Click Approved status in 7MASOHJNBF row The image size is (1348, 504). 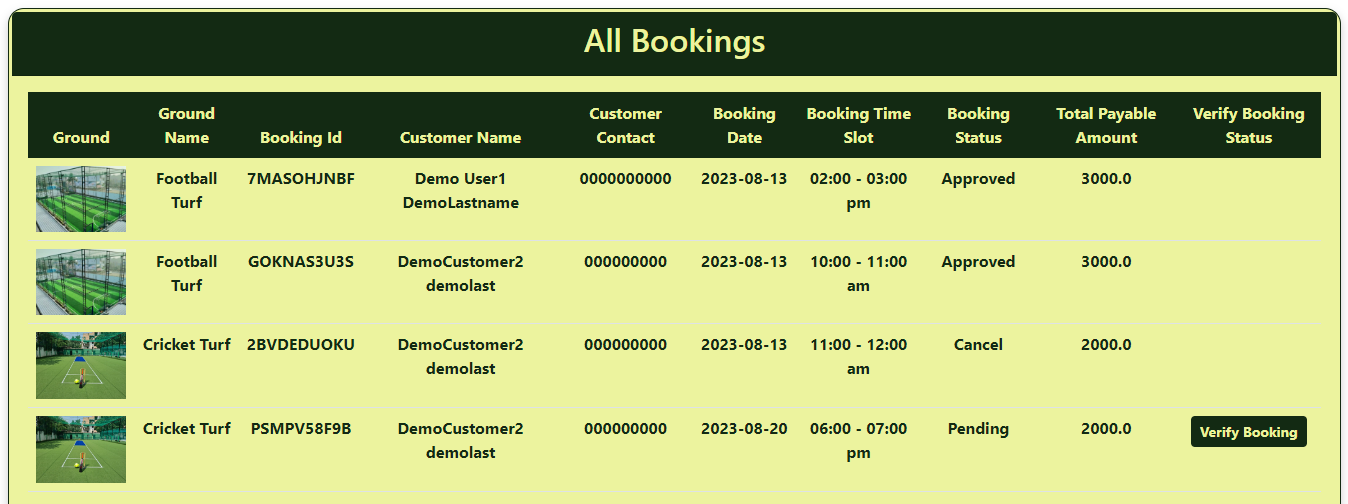click(x=978, y=179)
